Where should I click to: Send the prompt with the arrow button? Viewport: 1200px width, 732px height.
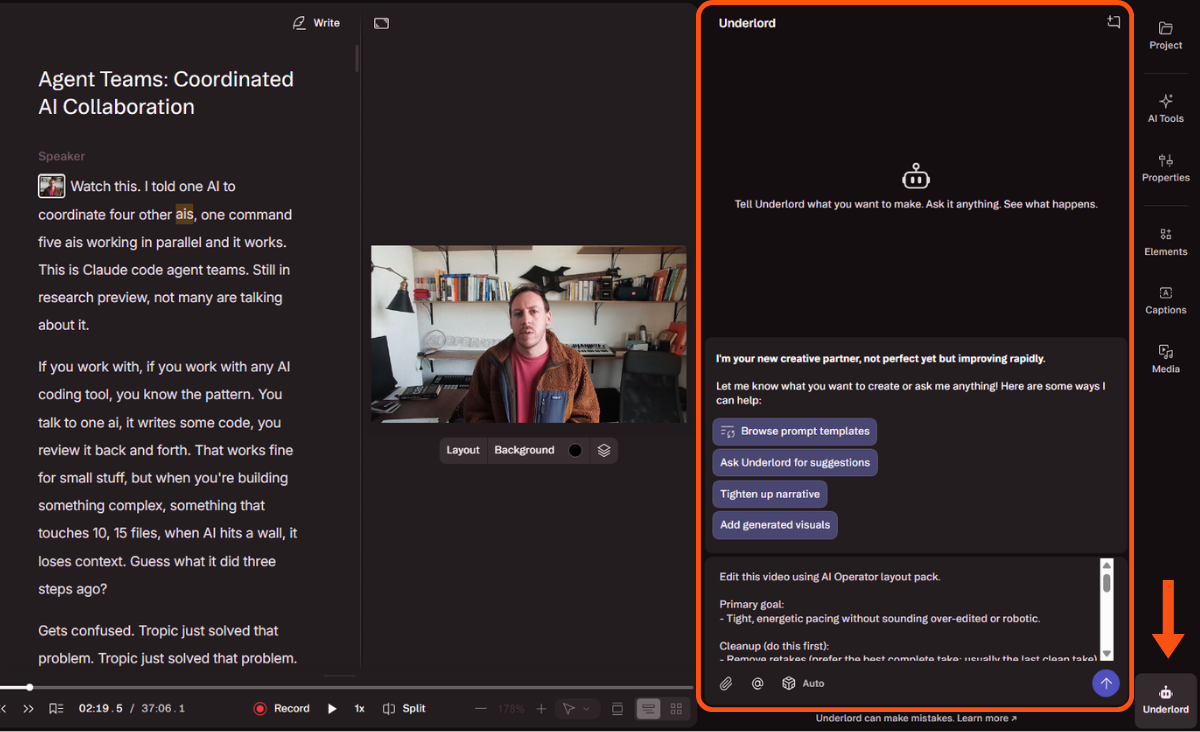tap(1105, 683)
